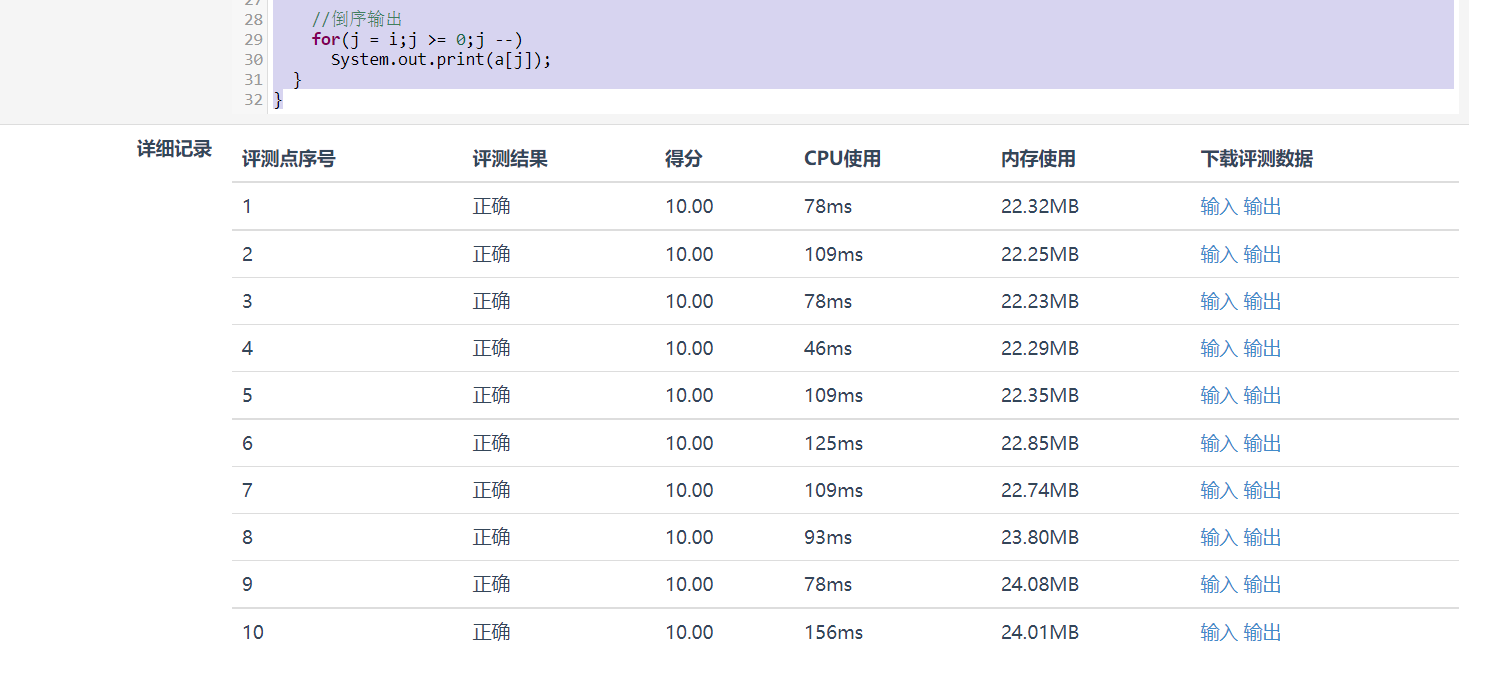Select the 46ms CPU usage value

(828, 348)
